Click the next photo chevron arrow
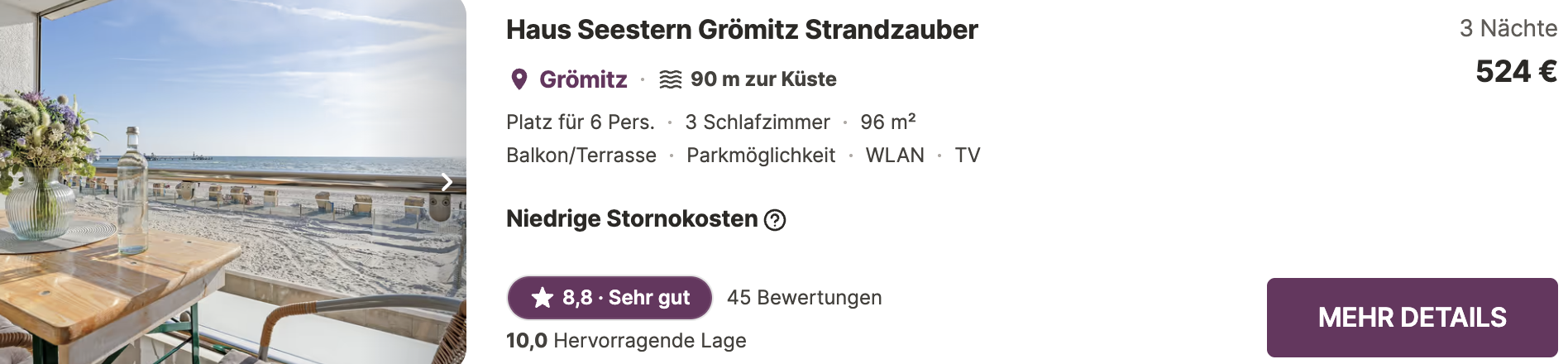This screenshot has width=1568, height=364. [447, 182]
